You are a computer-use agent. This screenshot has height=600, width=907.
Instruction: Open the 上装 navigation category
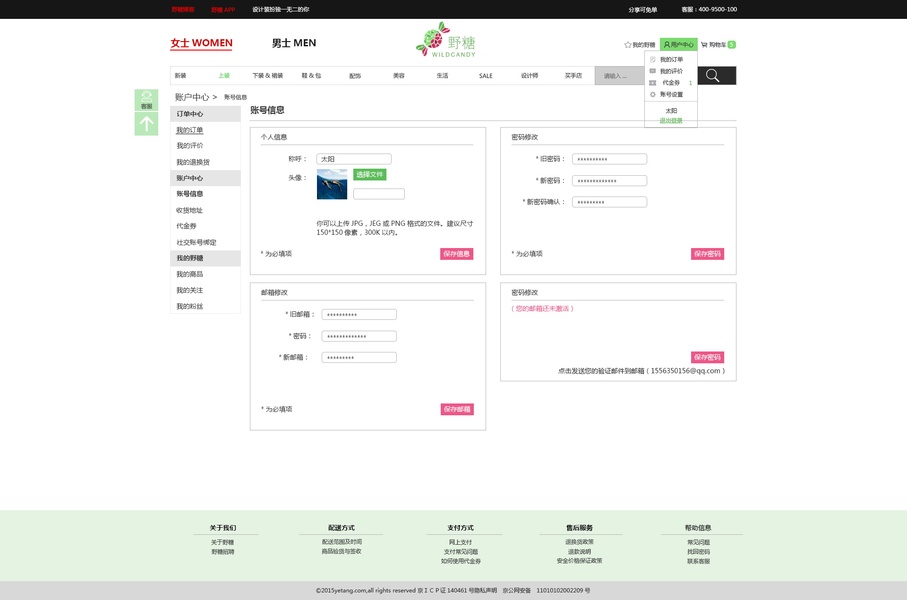click(x=224, y=76)
